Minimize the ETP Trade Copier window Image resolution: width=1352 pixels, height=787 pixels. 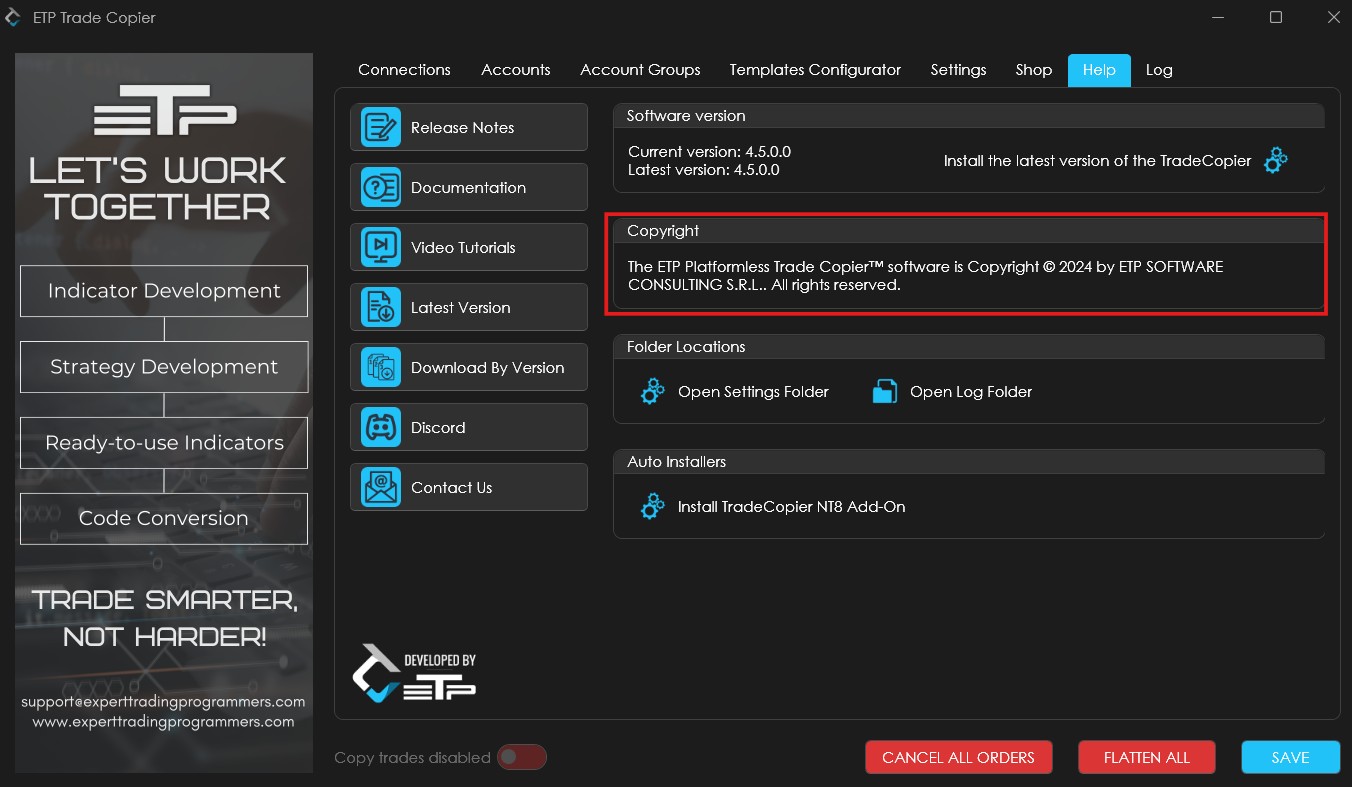click(1218, 17)
